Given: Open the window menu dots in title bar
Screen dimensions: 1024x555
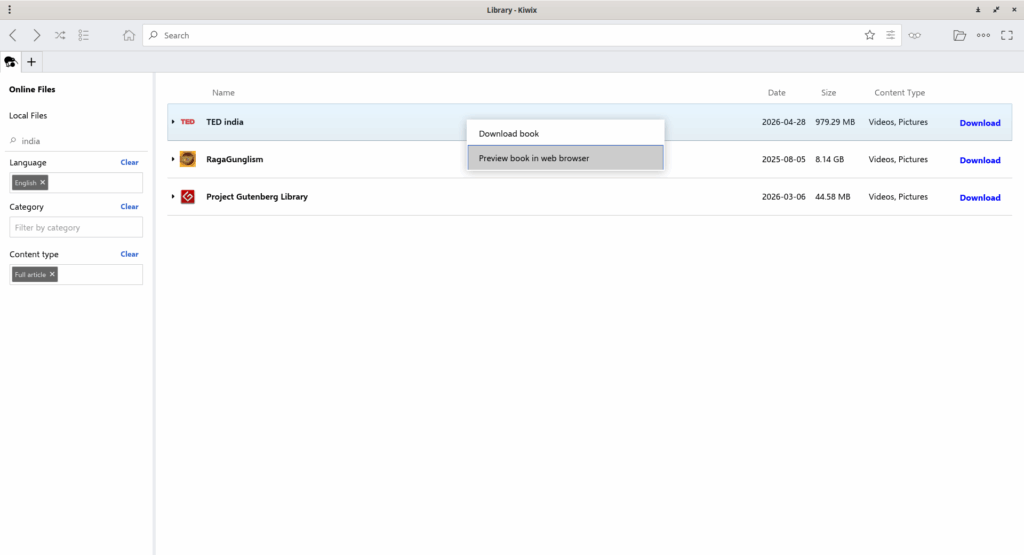Looking at the screenshot, I should (x=9, y=10).
